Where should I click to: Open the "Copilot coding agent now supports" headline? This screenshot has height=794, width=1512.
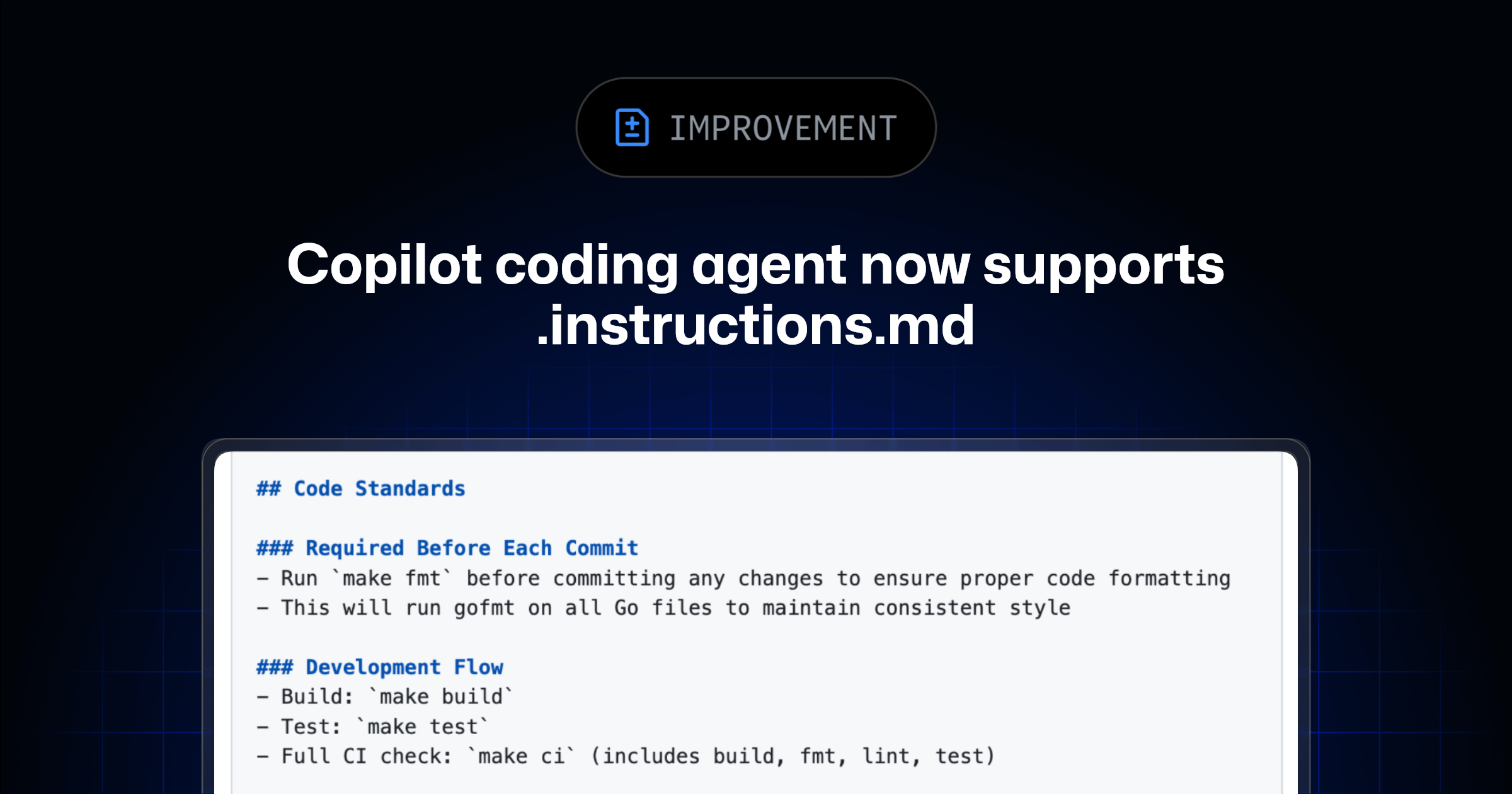coord(755,265)
